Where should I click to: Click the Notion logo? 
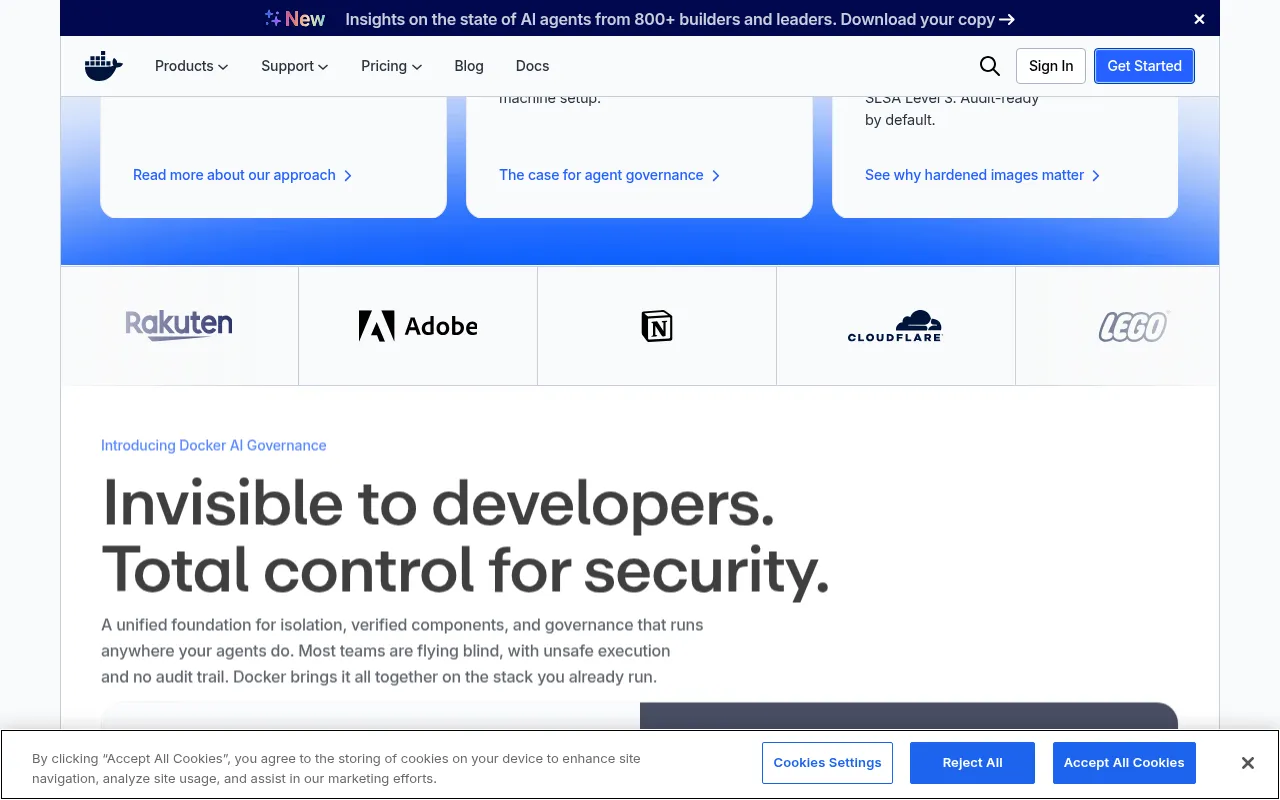coord(657,326)
